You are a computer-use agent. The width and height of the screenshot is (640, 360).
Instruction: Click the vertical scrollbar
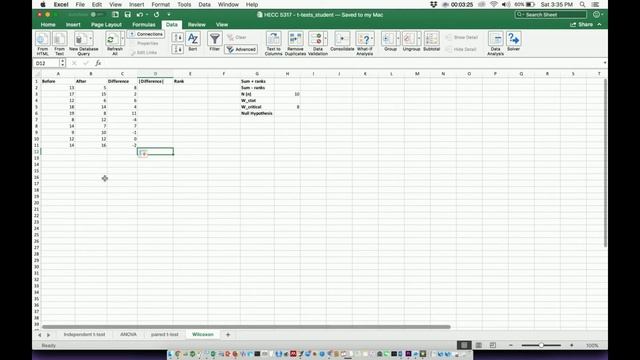pos(605,162)
